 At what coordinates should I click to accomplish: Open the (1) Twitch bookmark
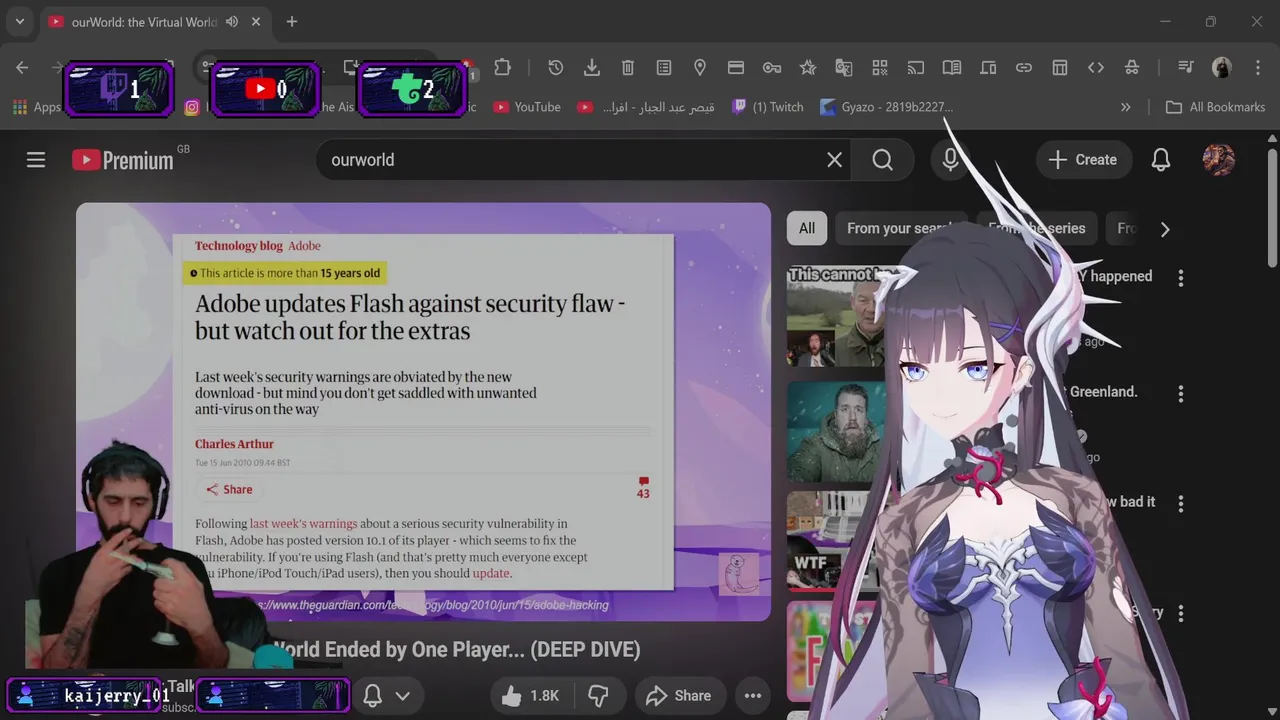pos(768,107)
